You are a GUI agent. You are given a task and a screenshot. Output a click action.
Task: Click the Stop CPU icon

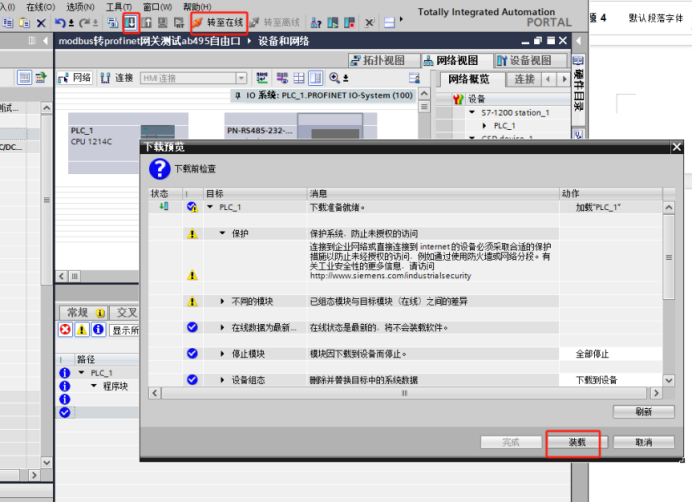(x=349, y=23)
